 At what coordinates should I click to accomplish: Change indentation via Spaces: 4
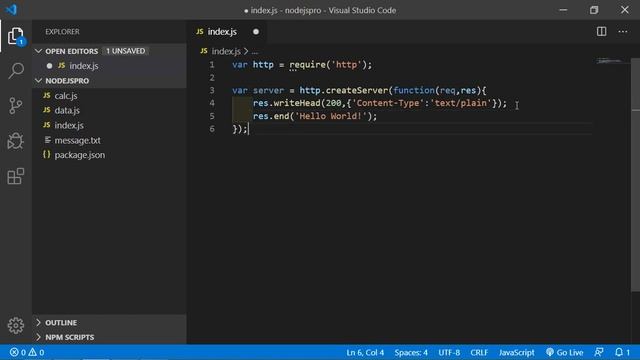point(411,352)
